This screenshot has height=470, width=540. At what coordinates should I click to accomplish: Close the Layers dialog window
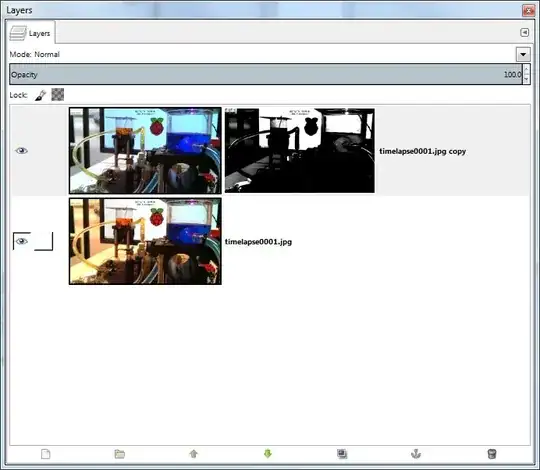pyautogui.click(x=528, y=10)
